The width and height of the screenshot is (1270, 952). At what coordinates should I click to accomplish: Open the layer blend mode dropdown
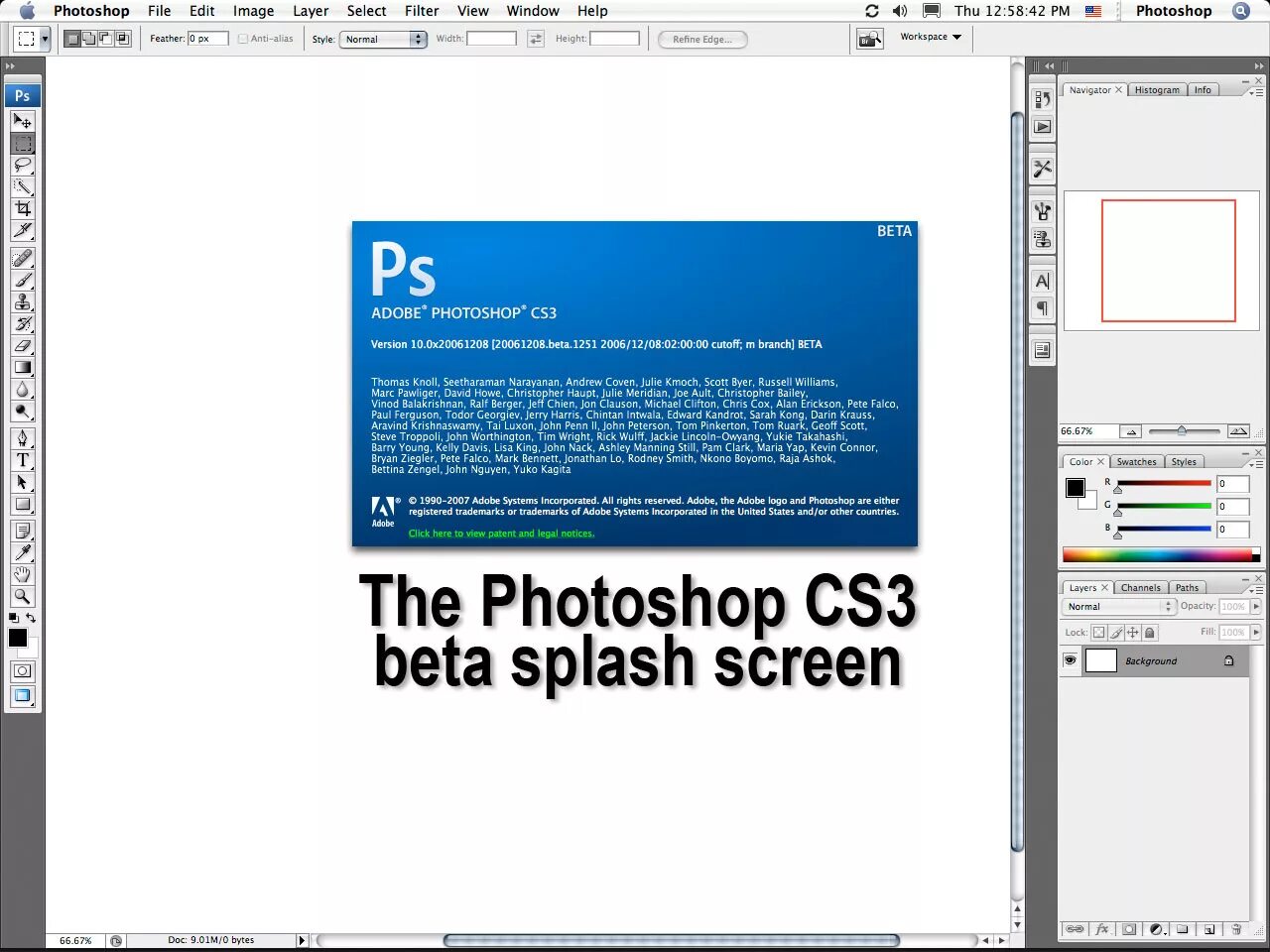click(1119, 606)
